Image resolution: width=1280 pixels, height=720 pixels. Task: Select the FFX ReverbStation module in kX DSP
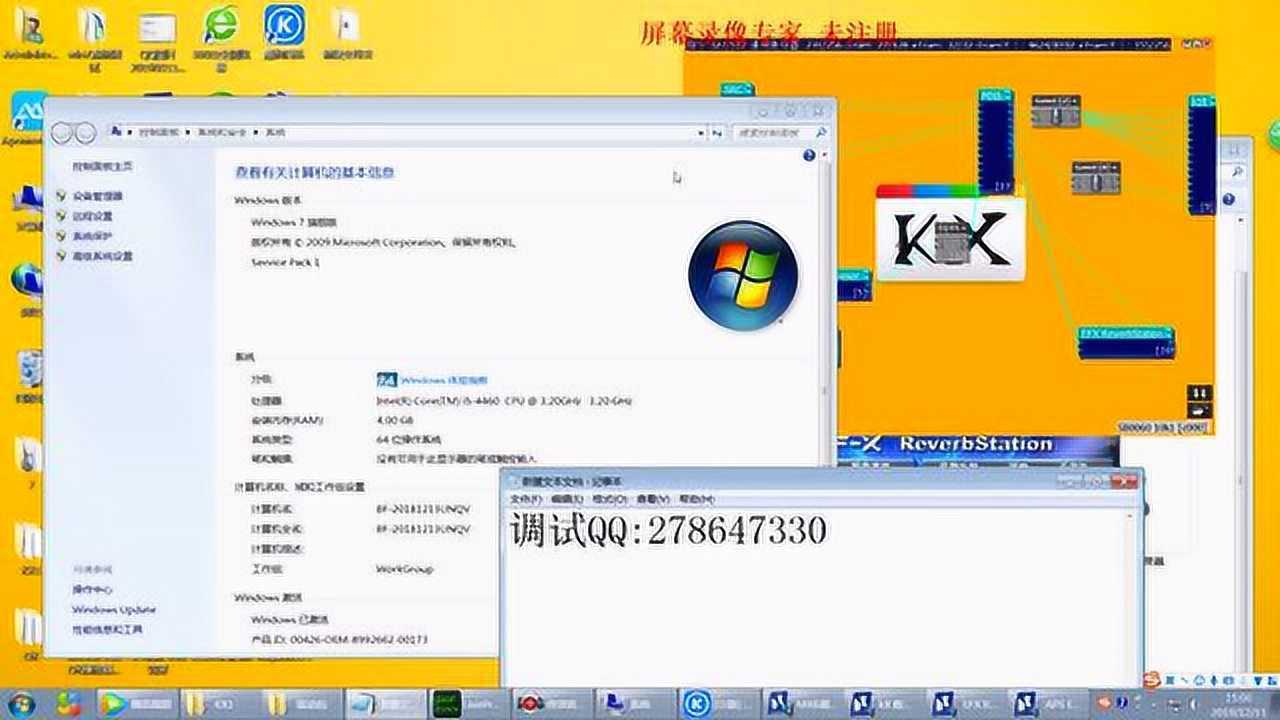[1126, 343]
